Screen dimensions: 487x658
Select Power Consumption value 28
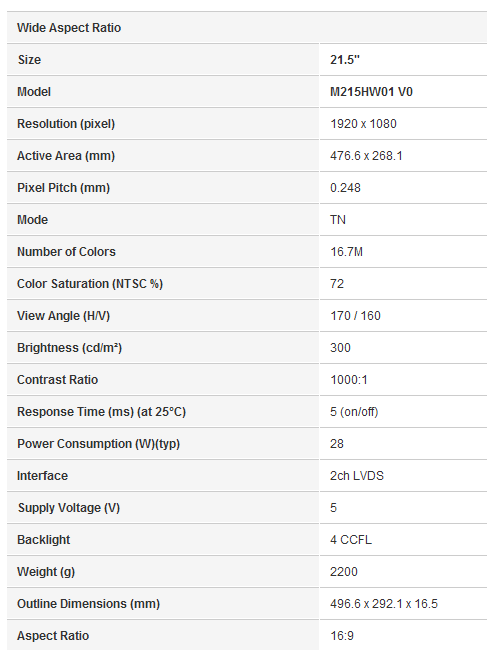pyautogui.click(x=337, y=444)
